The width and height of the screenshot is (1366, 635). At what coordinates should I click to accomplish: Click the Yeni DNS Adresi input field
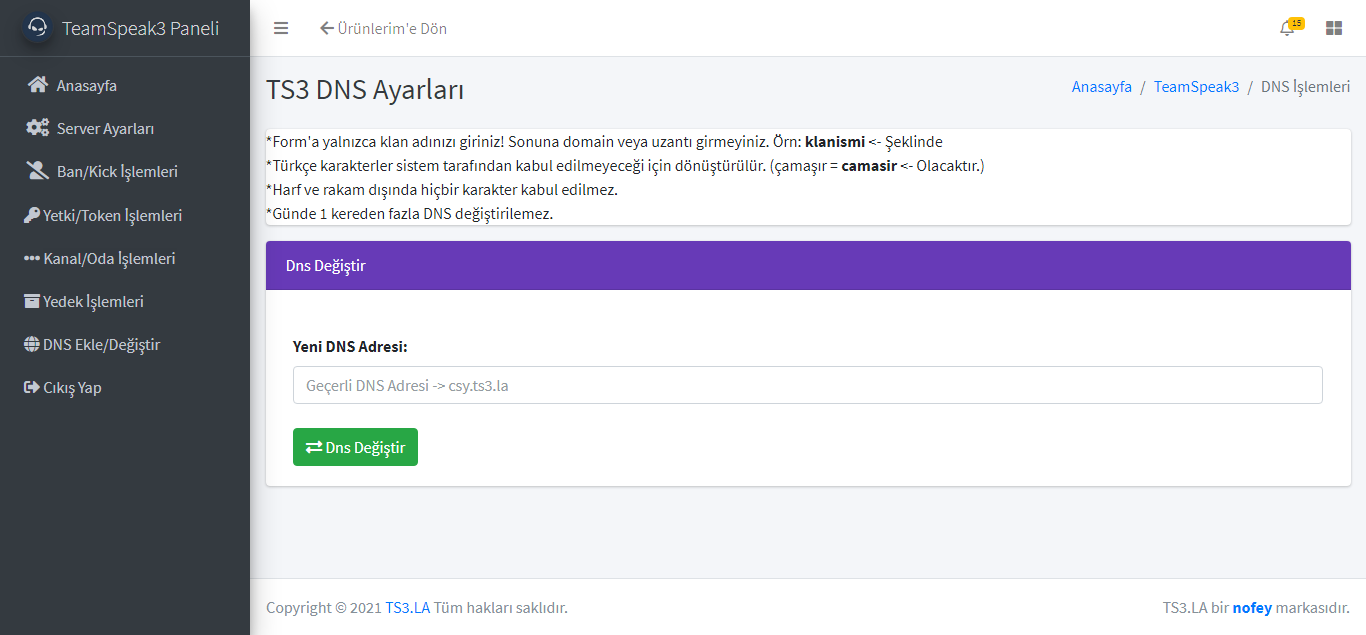tap(806, 384)
